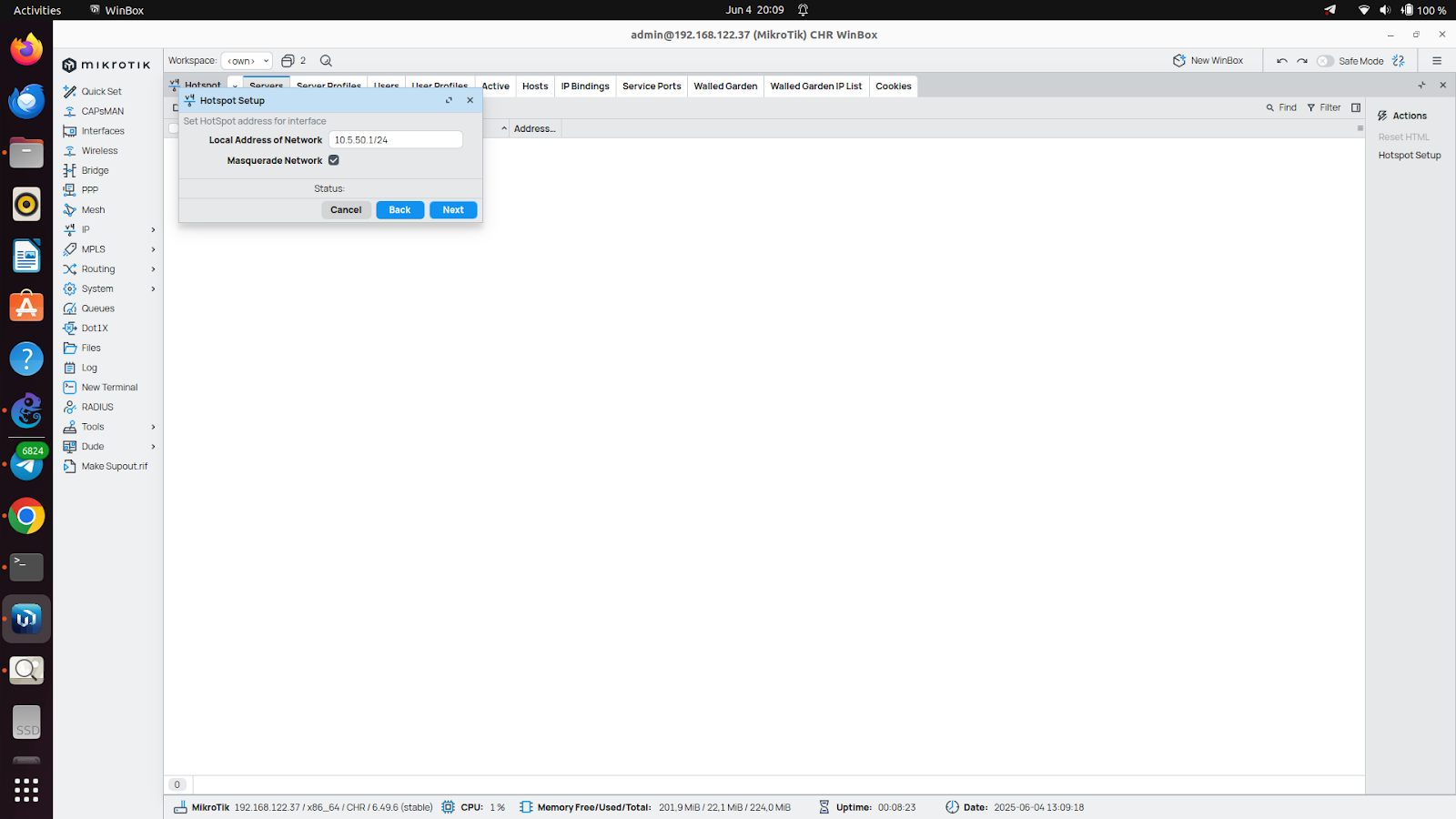The width and height of the screenshot is (1456, 819).
Task: Open Telegram from the dock
Action: tap(26, 464)
